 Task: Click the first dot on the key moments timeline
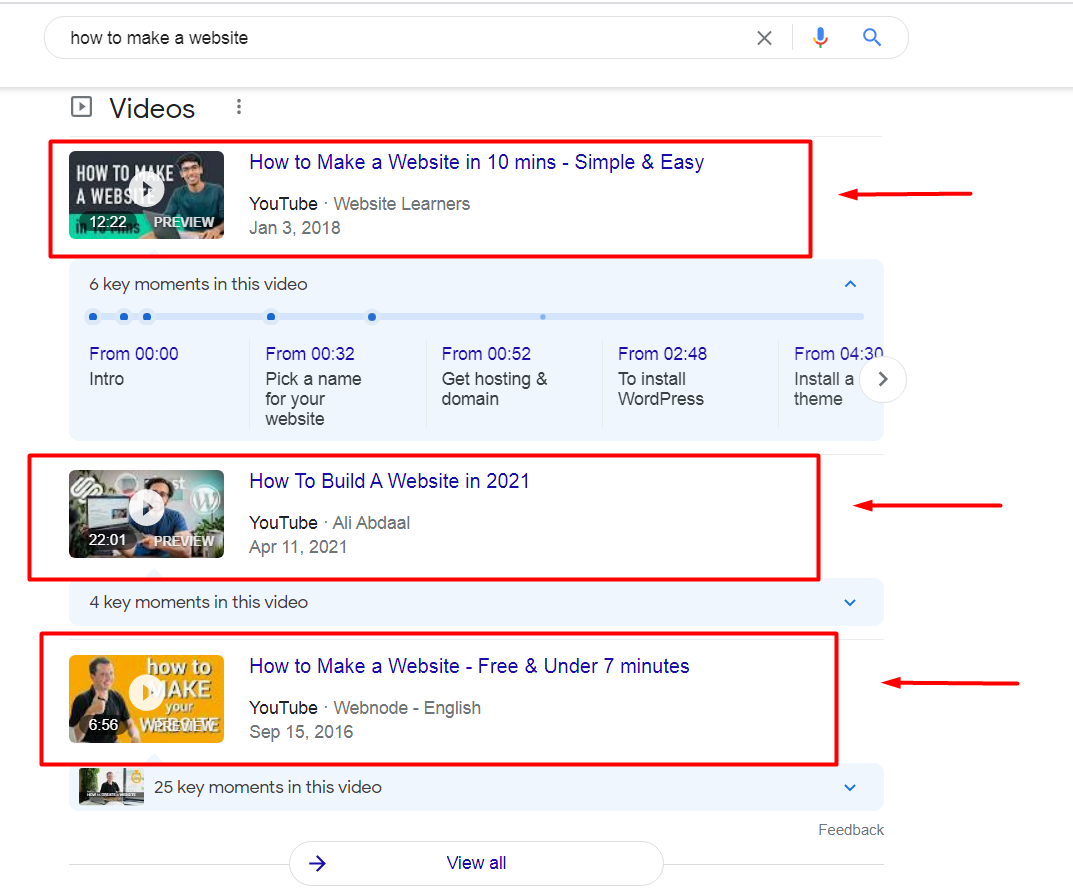pyautogui.click(x=93, y=317)
